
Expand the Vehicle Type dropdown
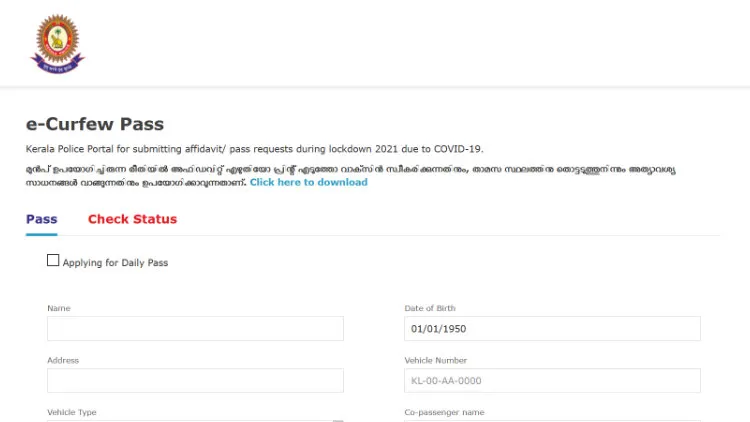tap(195, 420)
